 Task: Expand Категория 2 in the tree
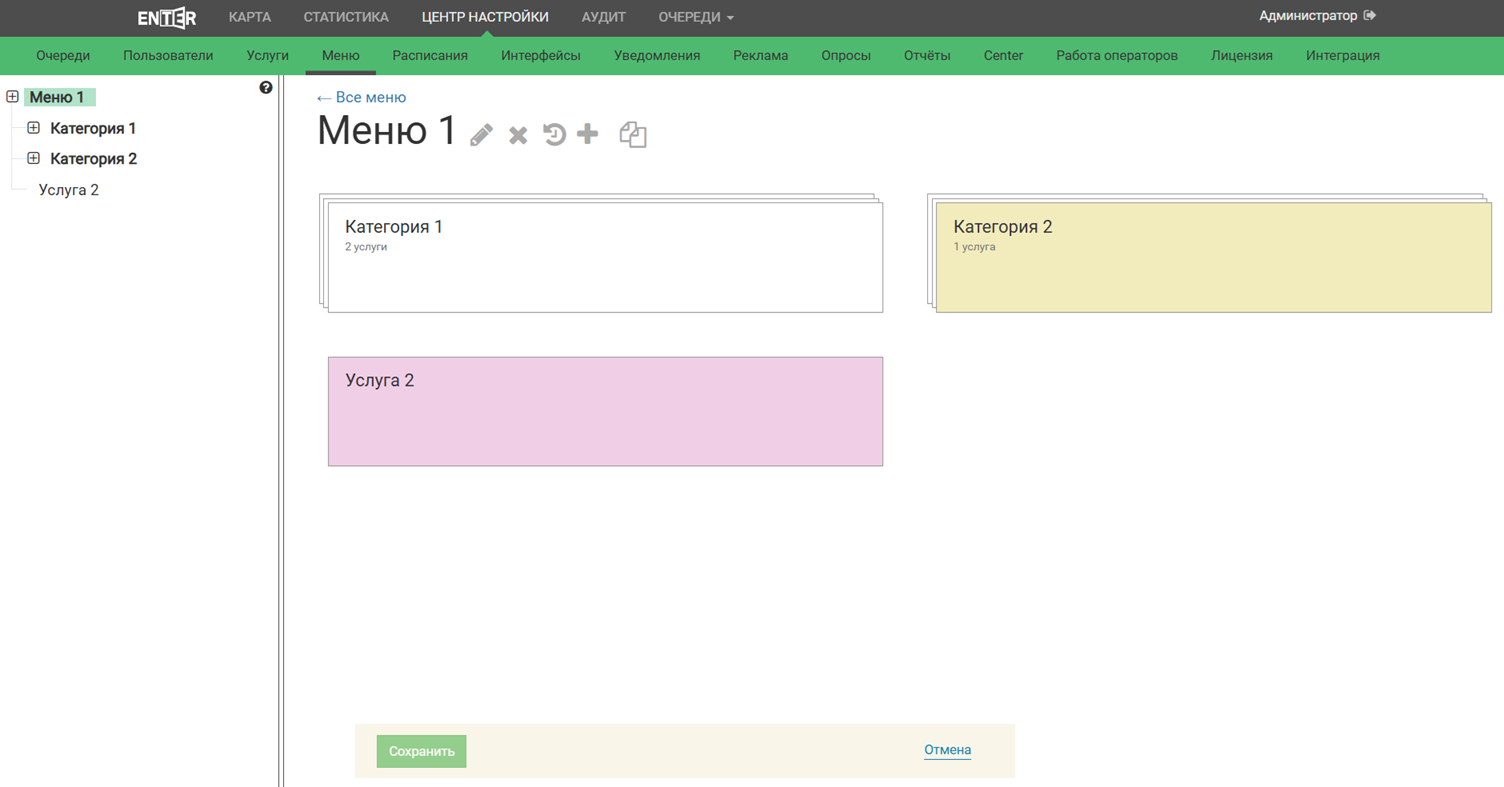point(33,159)
